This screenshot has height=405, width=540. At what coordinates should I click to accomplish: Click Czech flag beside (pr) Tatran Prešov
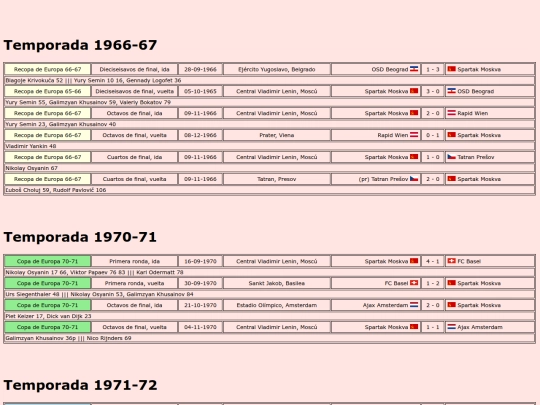[414, 179]
